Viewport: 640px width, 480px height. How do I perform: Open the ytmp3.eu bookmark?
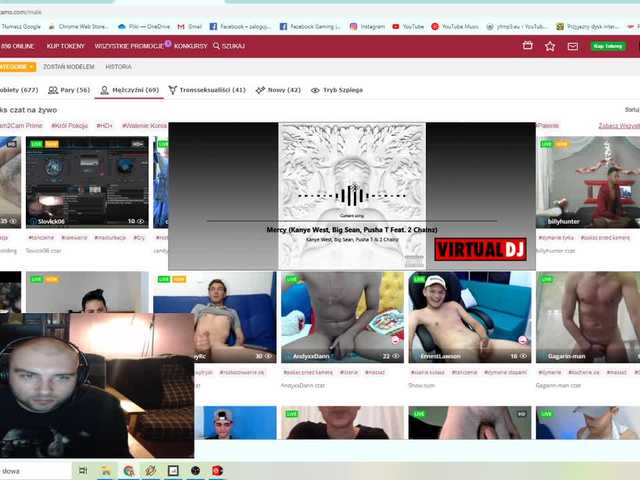click(517, 27)
